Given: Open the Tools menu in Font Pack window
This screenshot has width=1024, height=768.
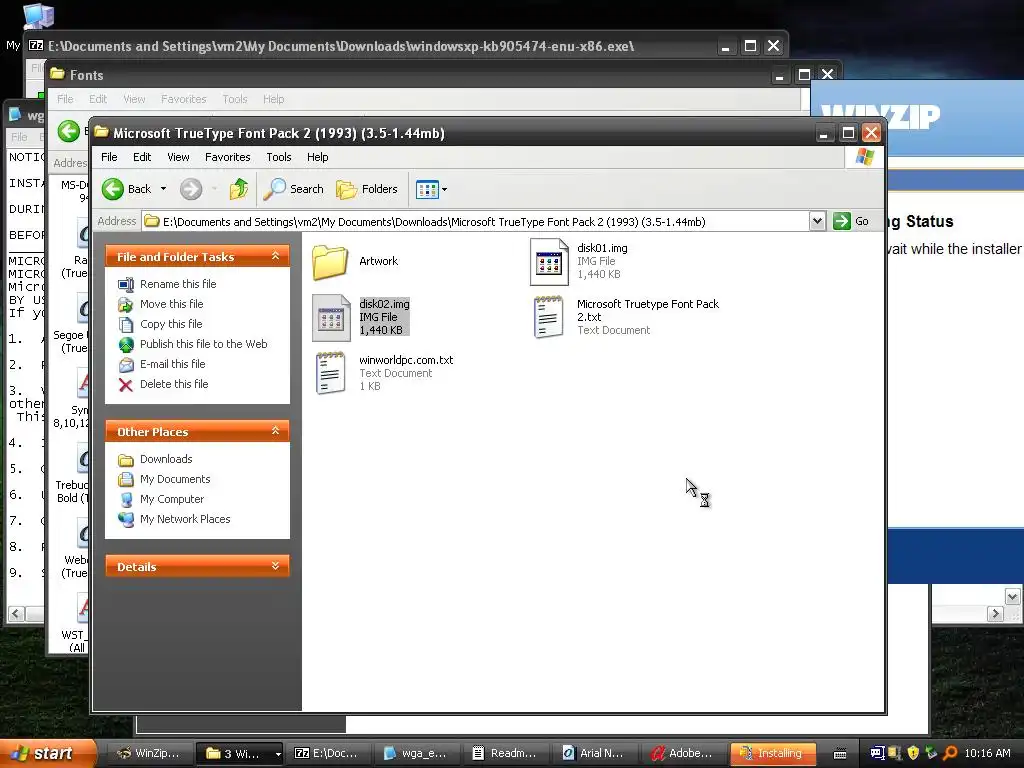Looking at the screenshot, I should (279, 157).
